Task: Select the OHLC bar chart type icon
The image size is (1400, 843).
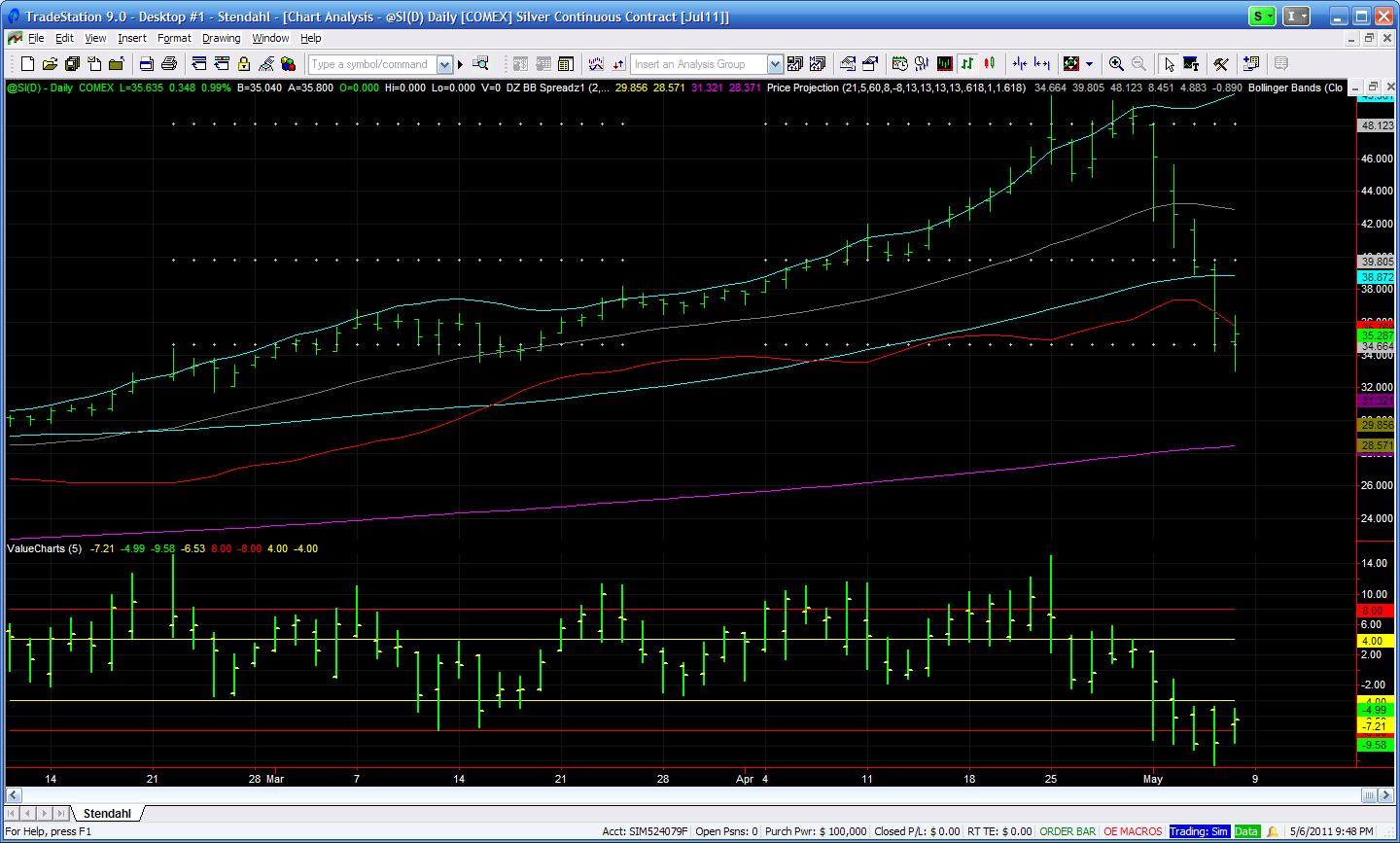Action: pyautogui.click(x=967, y=64)
